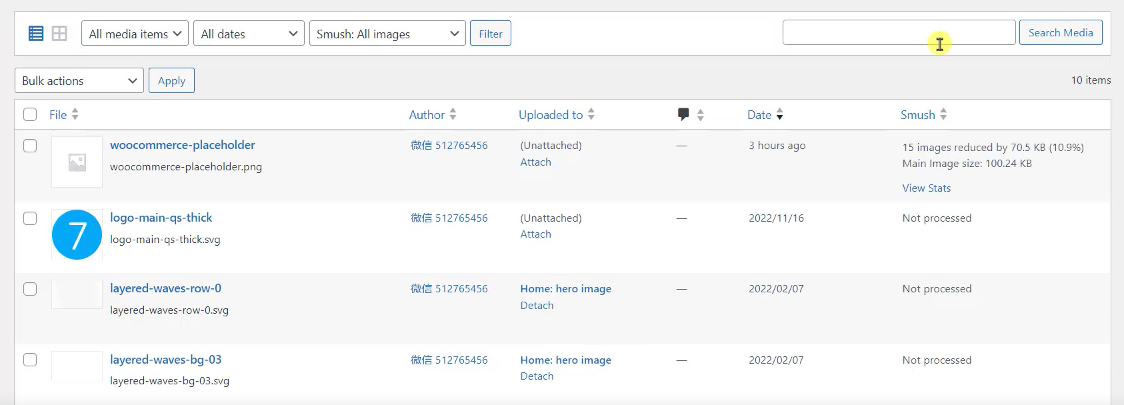
Task: Sort the list by Uploaded to column
Action: (x=551, y=115)
